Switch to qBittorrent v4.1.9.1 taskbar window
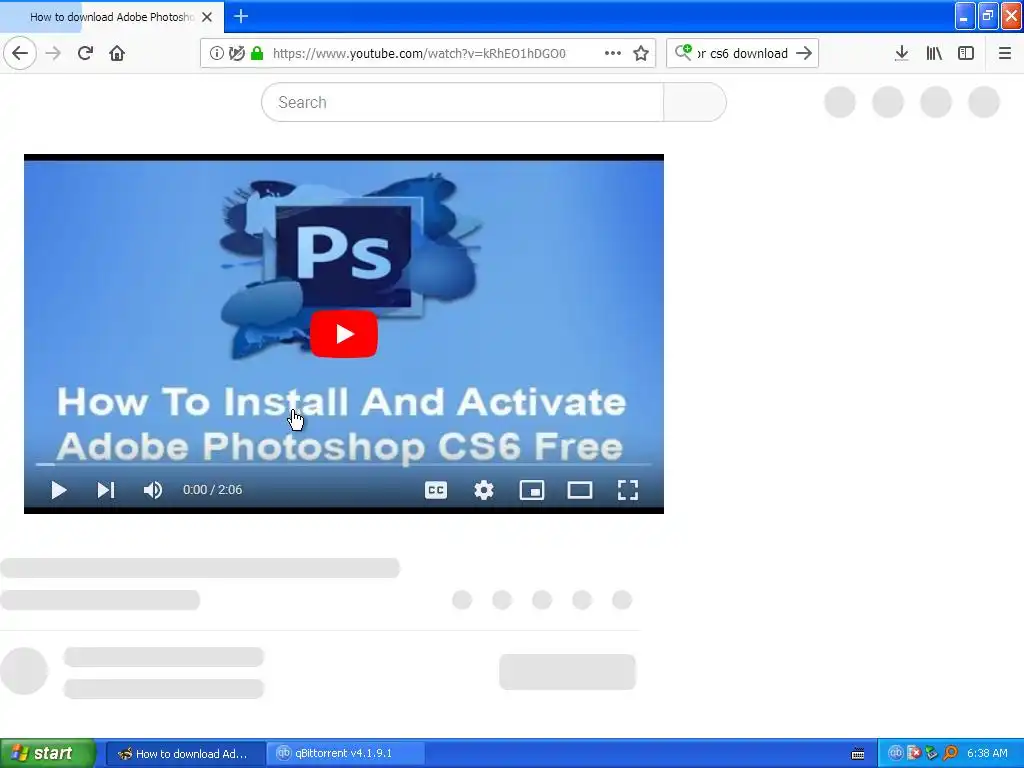 click(345, 754)
